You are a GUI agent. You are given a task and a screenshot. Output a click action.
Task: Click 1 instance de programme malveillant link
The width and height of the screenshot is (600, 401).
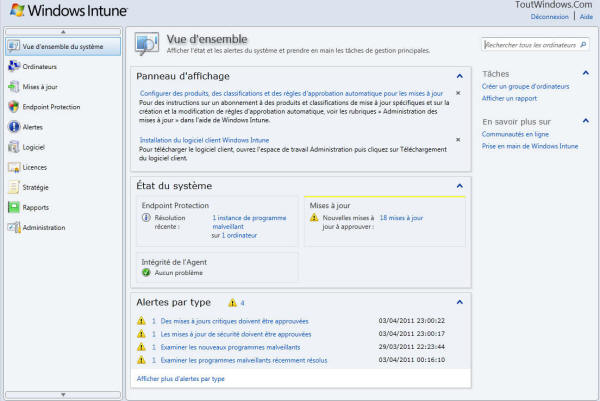click(x=249, y=222)
